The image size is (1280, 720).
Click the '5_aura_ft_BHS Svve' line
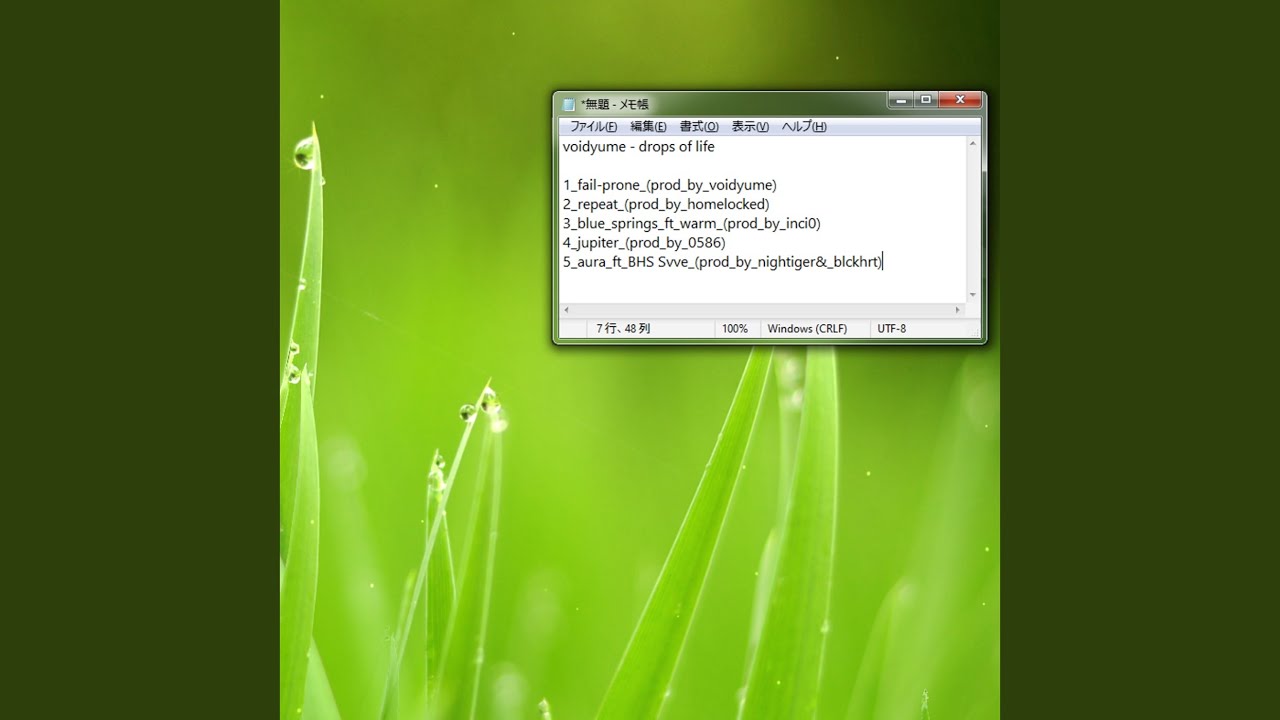click(x=722, y=262)
